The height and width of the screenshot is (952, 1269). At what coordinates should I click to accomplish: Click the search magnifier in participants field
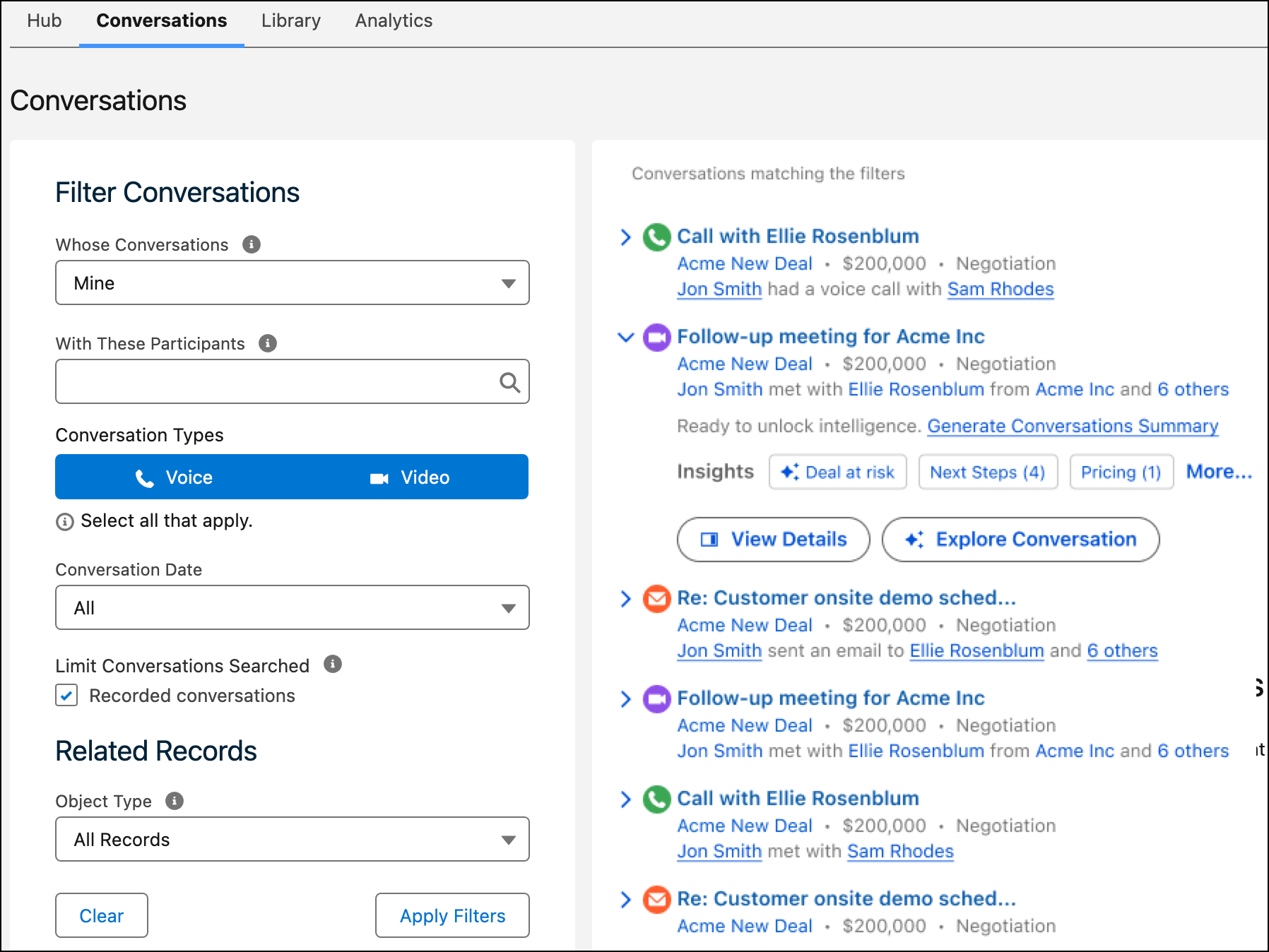point(509,382)
